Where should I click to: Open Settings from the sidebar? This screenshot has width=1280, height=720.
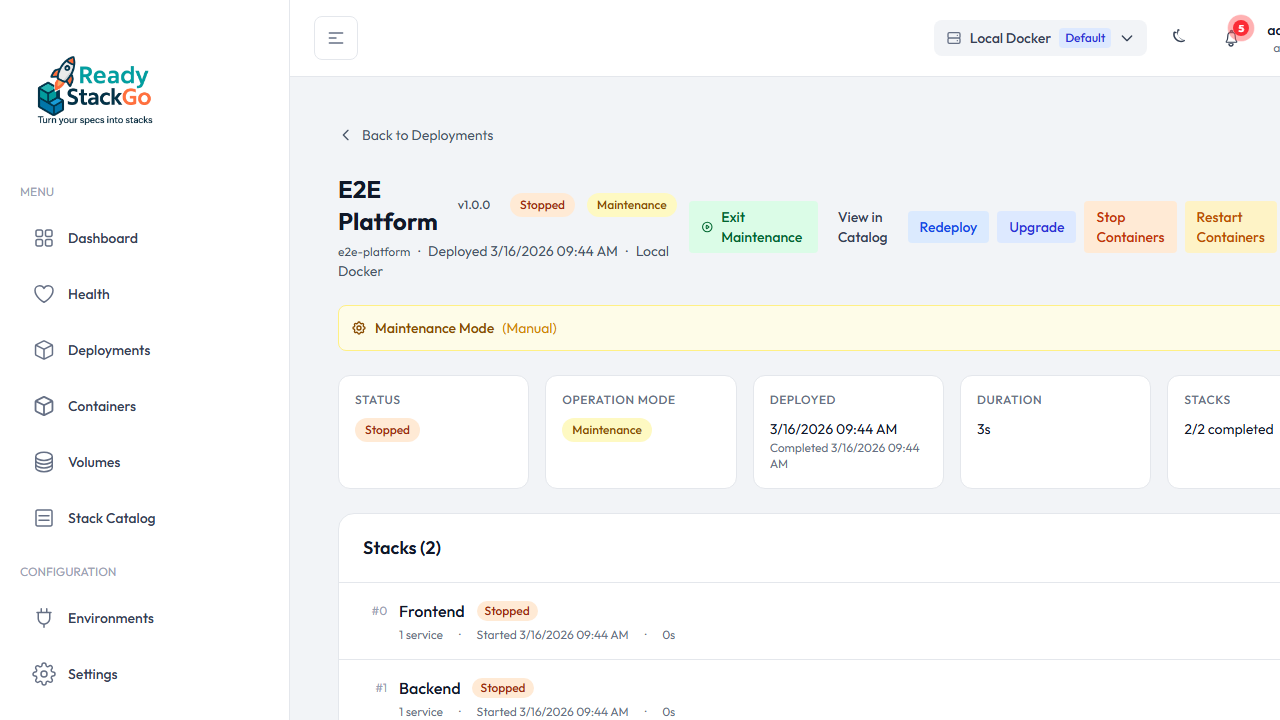pyautogui.click(x=92, y=674)
